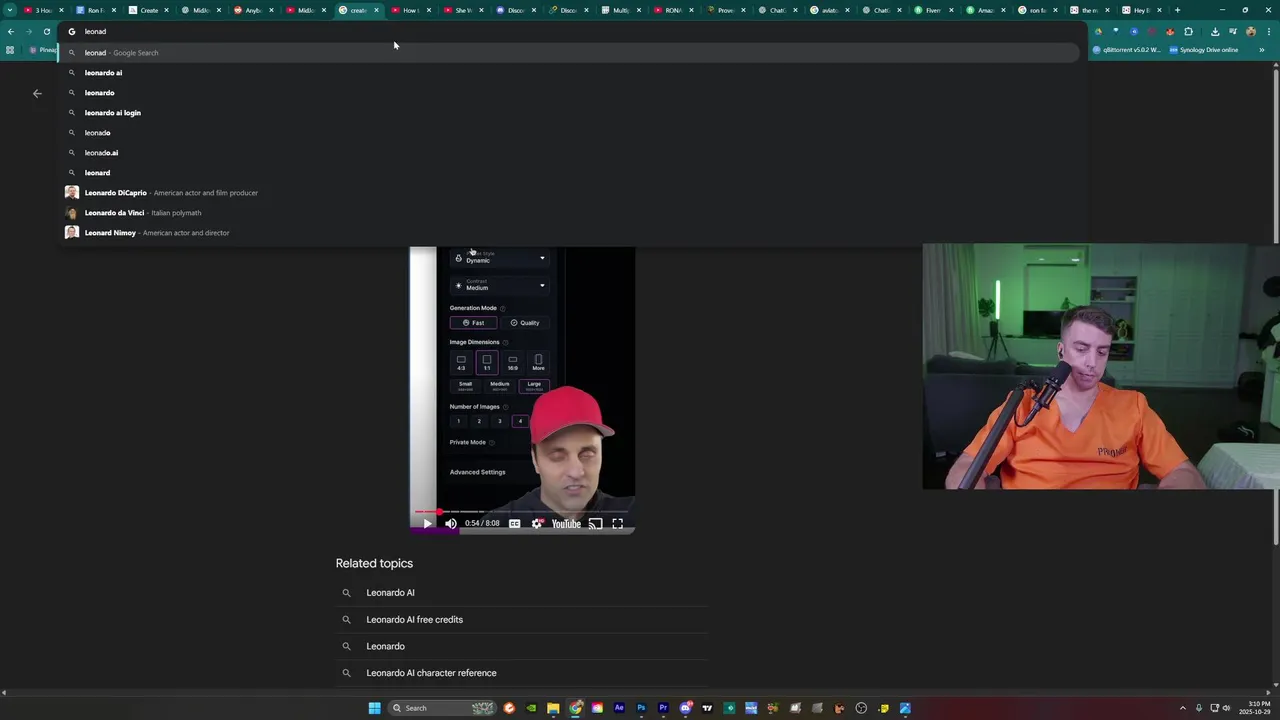Viewport: 1280px width, 720px height.
Task: Open the Chrome three-dot menu
Action: pyautogui.click(x=1269, y=31)
